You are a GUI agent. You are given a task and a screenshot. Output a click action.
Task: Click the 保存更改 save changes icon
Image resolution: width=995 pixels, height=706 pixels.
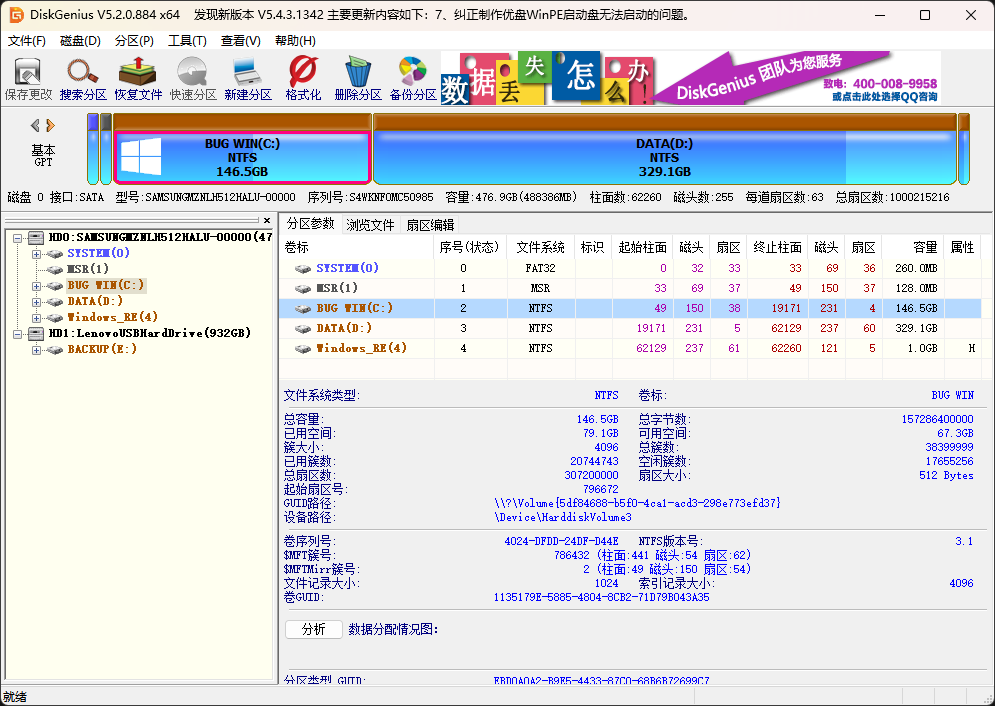tap(28, 79)
